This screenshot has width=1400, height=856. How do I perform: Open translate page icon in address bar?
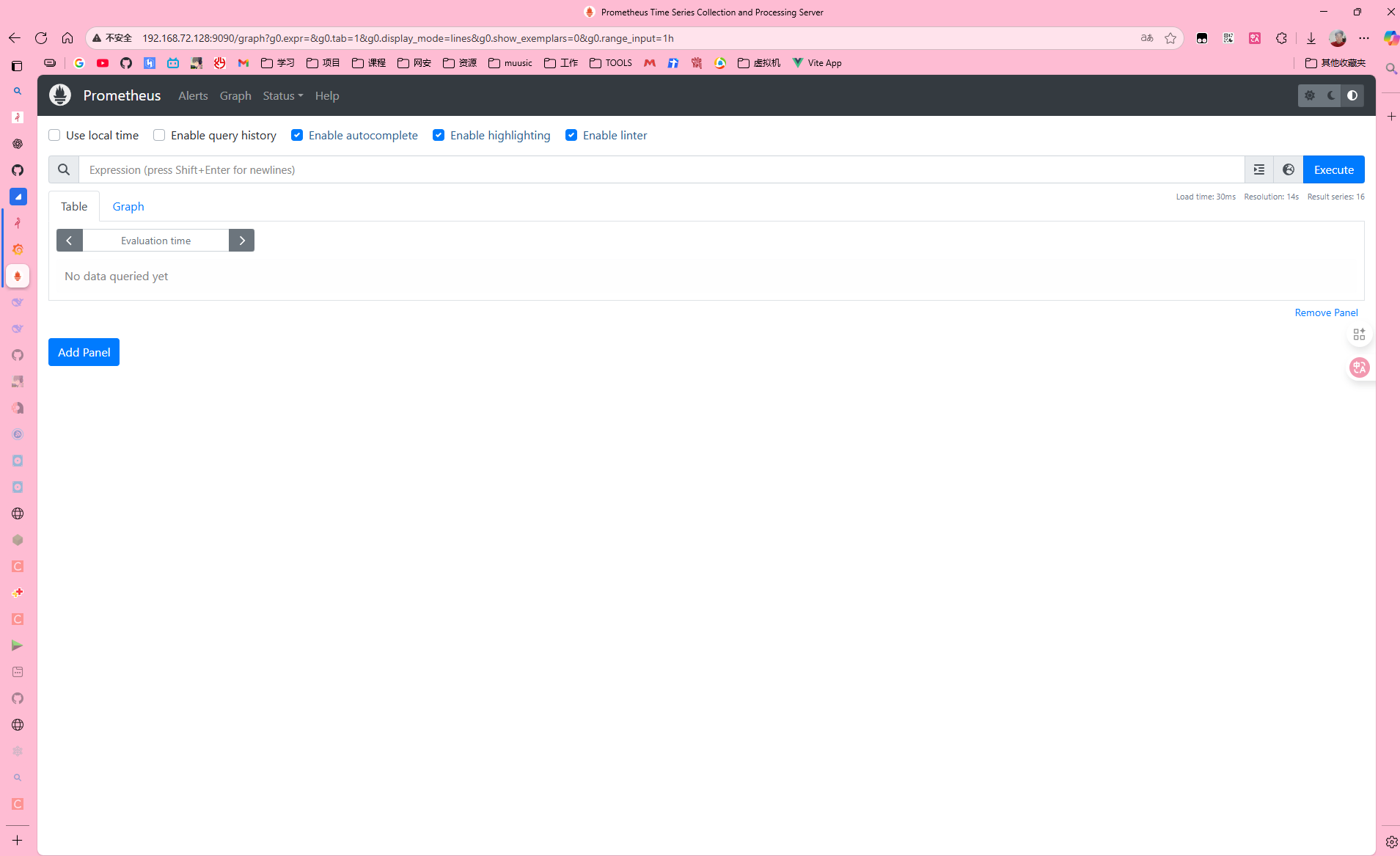1147,38
